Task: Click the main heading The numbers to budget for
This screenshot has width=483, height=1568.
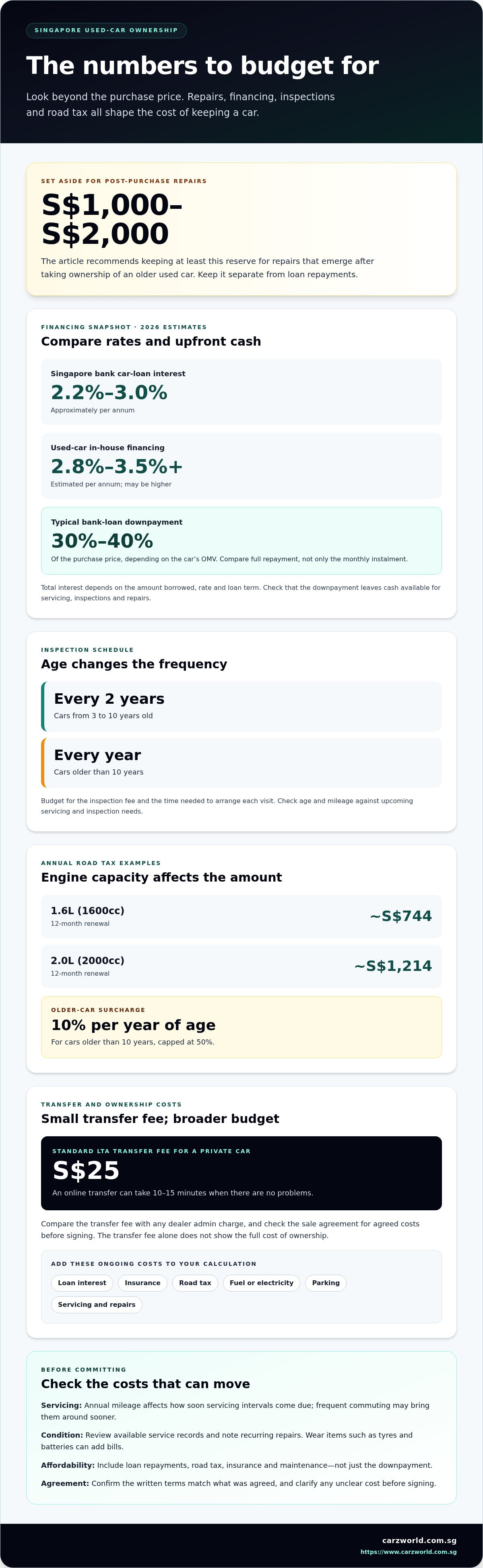Action: coord(202,66)
